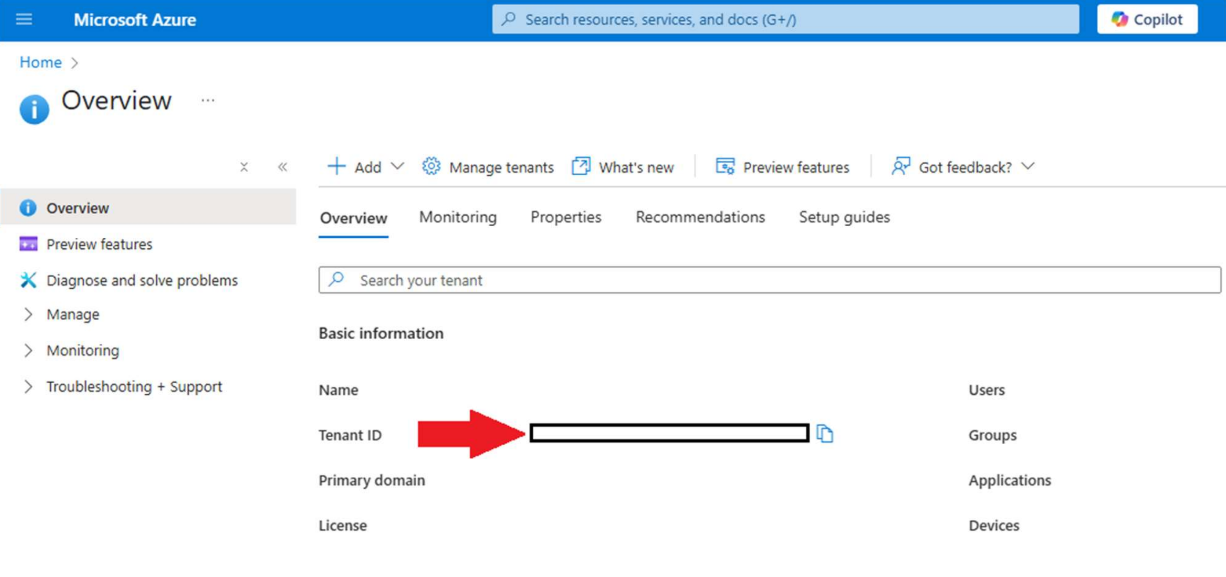Launch the Copilot assistant
Screen dimensions: 1226x577
click(x=1146, y=19)
